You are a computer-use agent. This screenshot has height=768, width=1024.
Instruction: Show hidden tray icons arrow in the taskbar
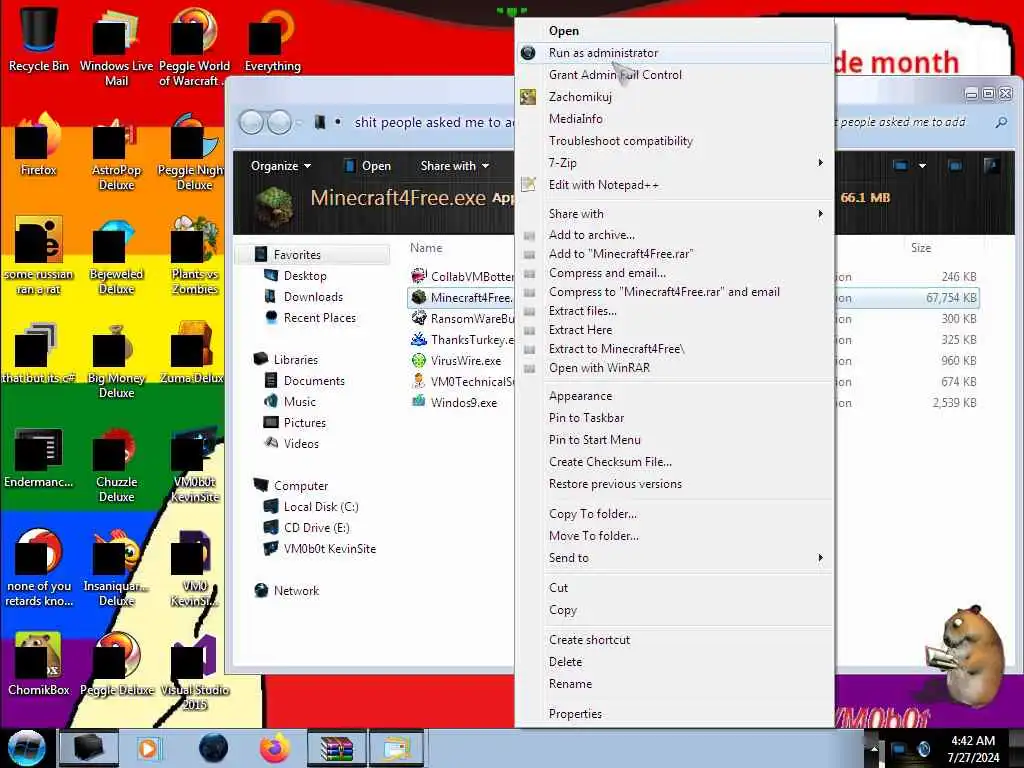click(874, 749)
